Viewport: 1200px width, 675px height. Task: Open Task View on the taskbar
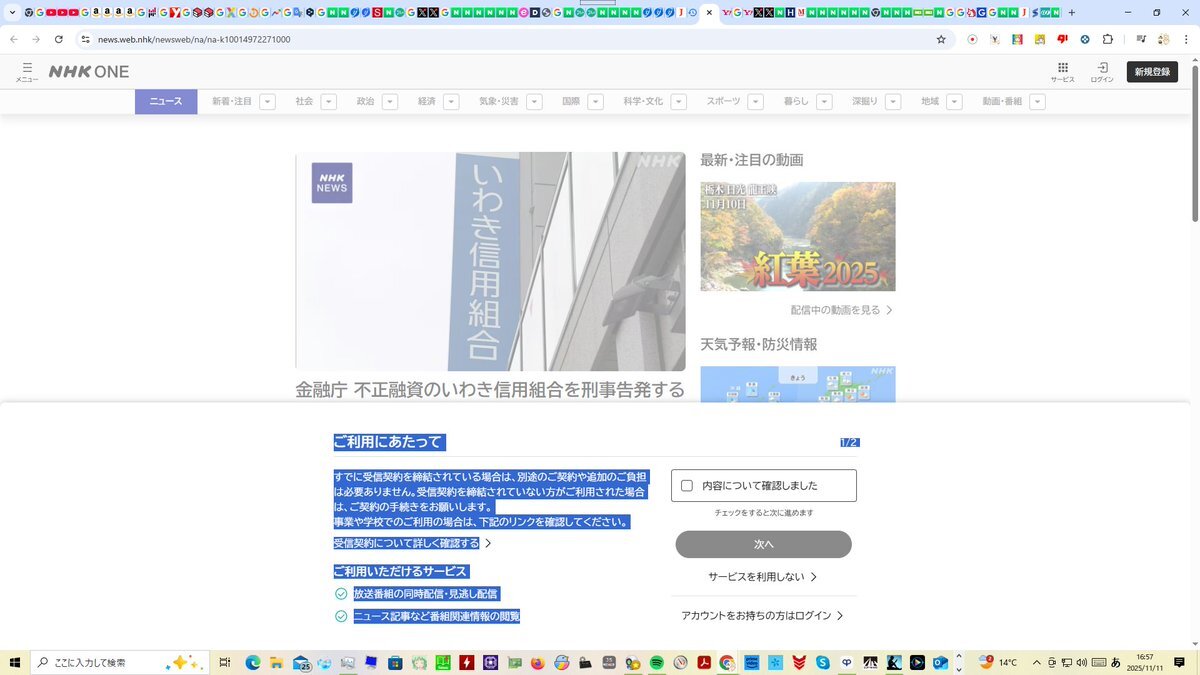click(225, 662)
